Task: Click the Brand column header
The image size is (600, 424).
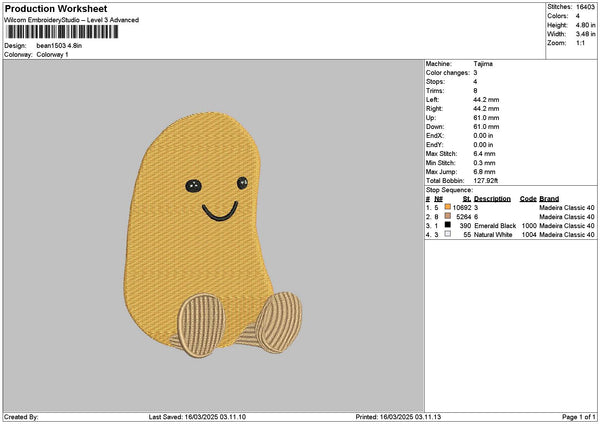Action: [549, 198]
